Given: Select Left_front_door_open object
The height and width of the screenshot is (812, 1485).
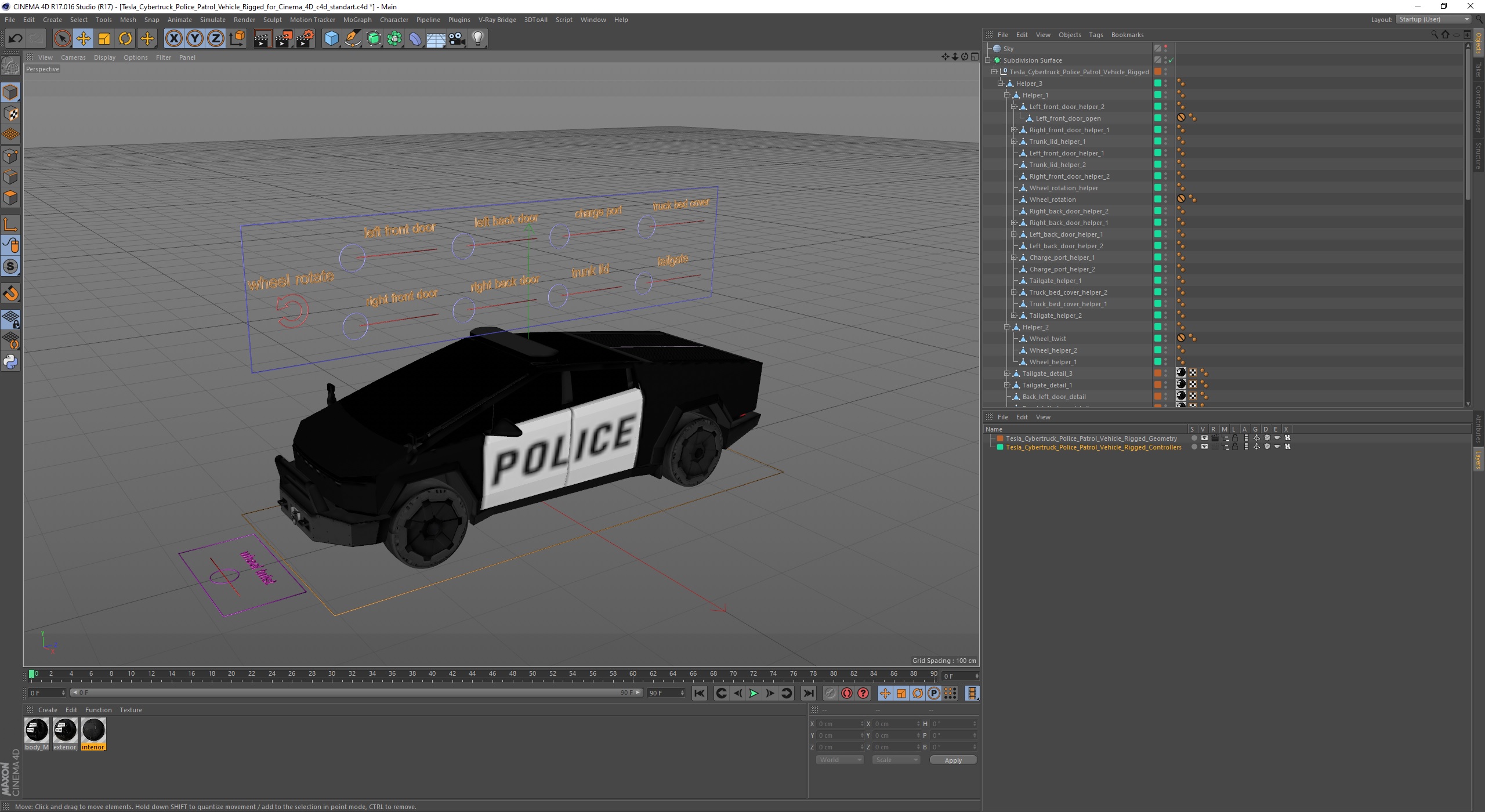Looking at the screenshot, I should click(x=1068, y=118).
